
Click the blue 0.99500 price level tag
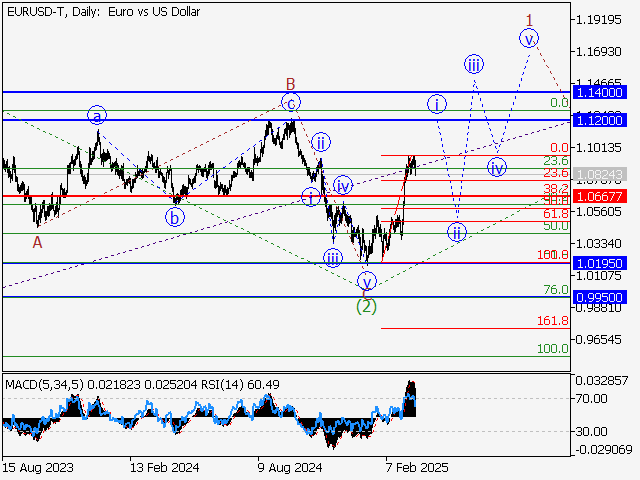(x=600, y=297)
